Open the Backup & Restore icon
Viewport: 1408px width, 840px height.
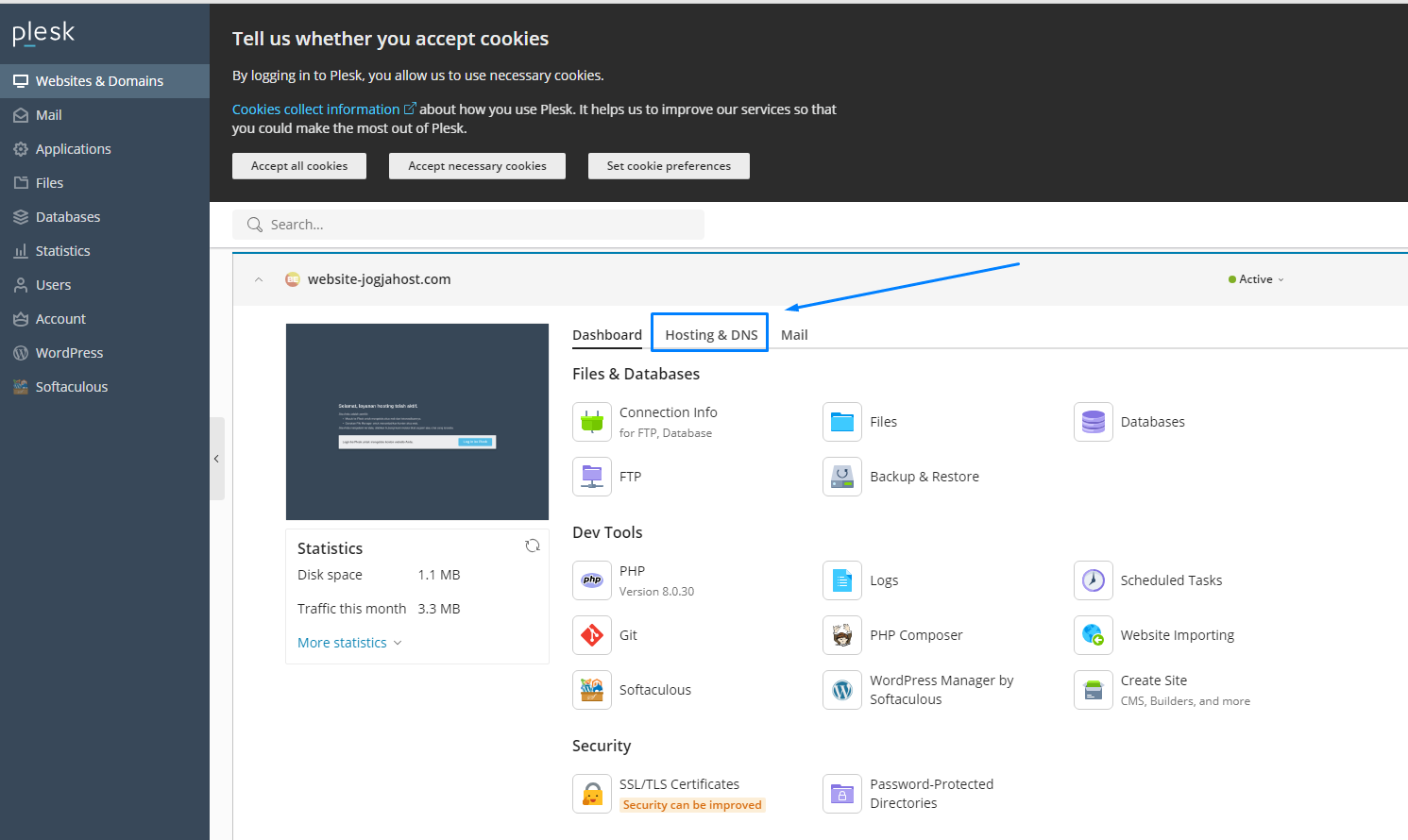[x=842, y=477]
